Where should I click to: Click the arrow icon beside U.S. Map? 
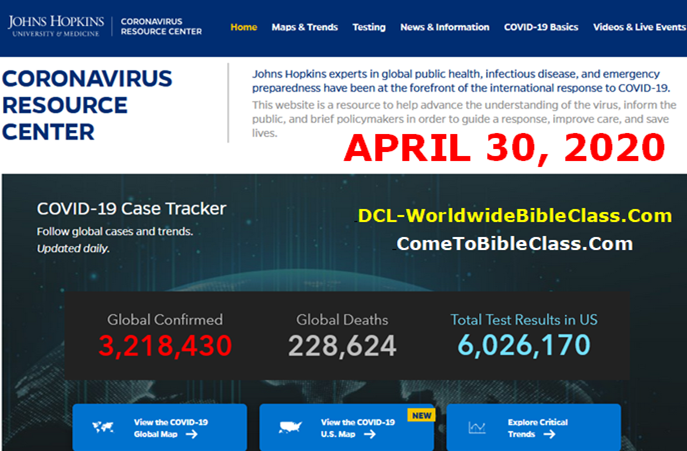(x=370, y=434)
